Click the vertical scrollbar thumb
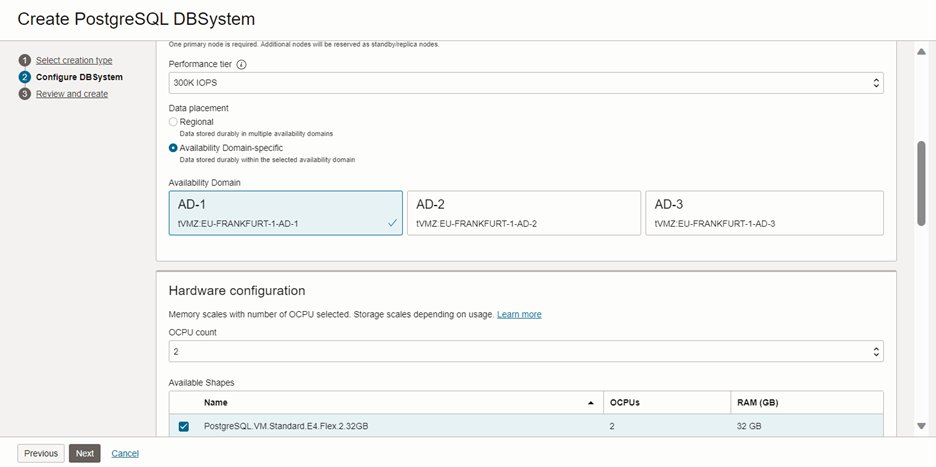Viewport: 936px width, 467px height. 921,183
